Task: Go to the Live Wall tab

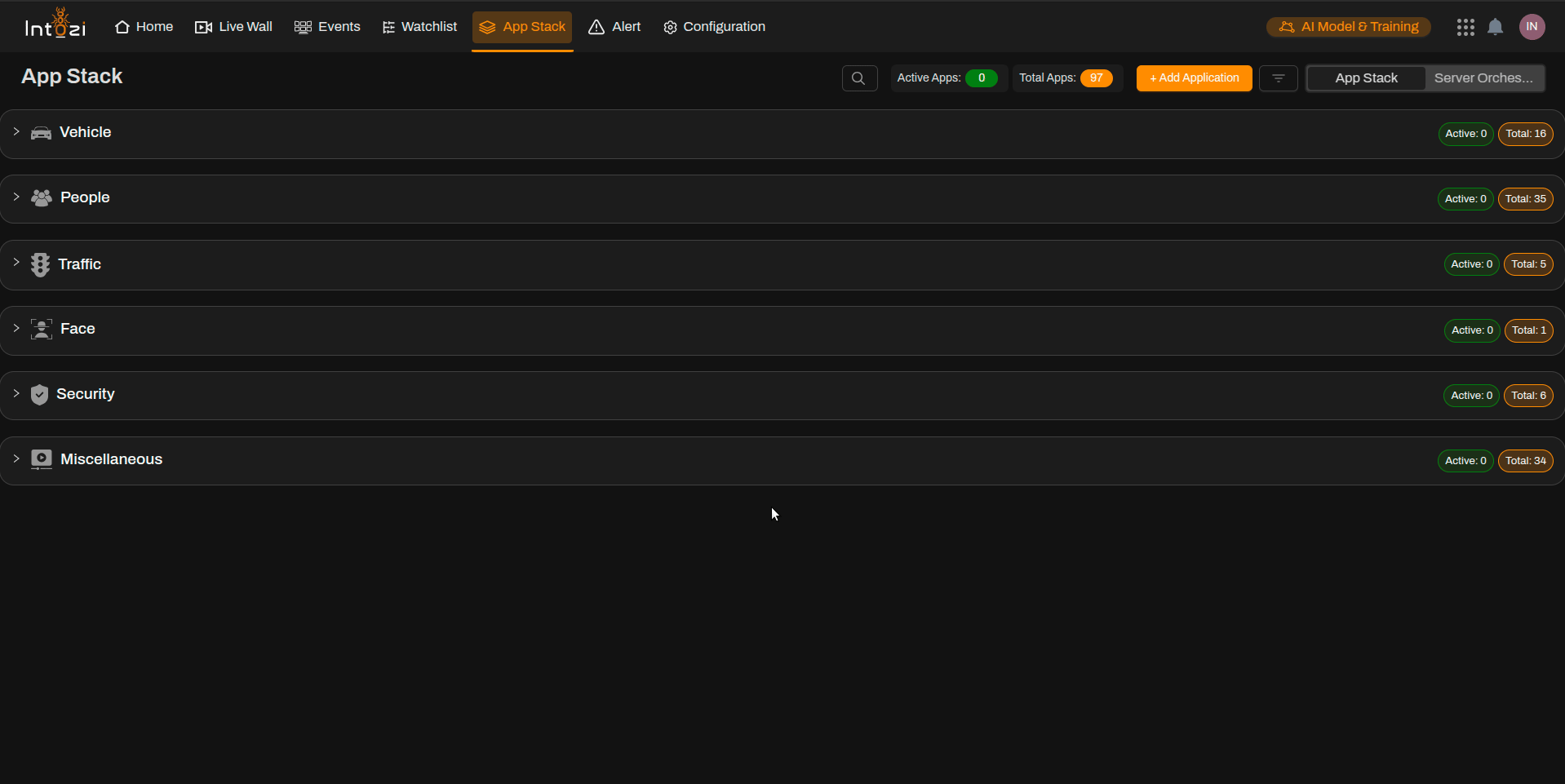Action: pyautogui.click(x=234, y=27)
